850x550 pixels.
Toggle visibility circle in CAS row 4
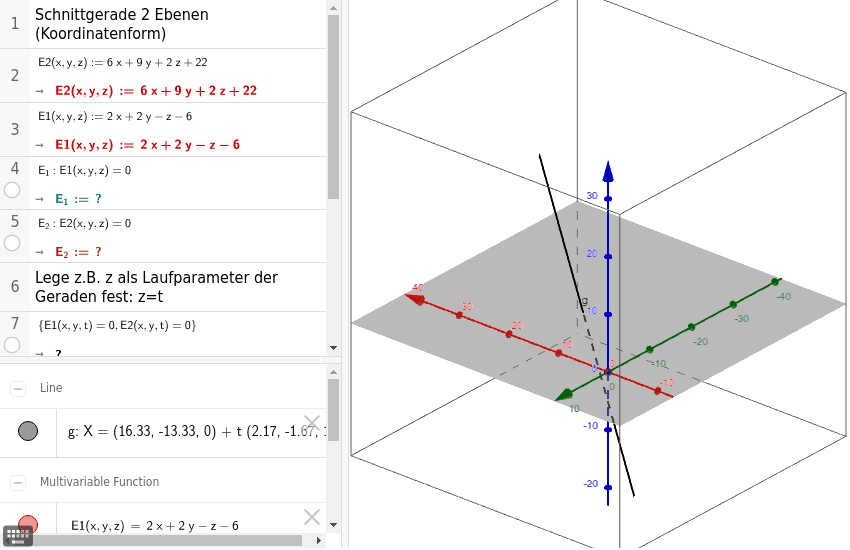coord(12,190)
